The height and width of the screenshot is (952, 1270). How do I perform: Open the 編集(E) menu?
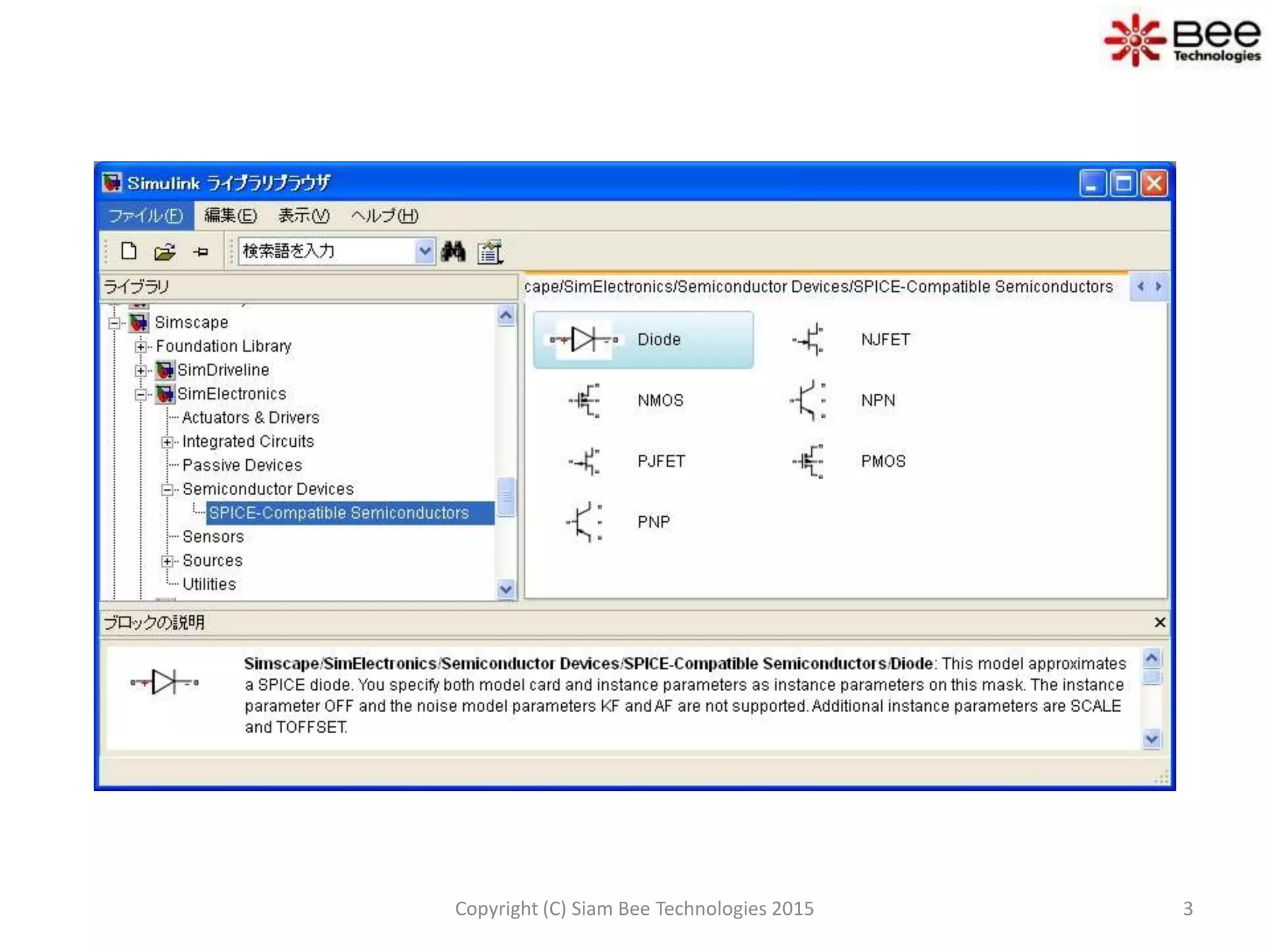click(x=230, y=216)
